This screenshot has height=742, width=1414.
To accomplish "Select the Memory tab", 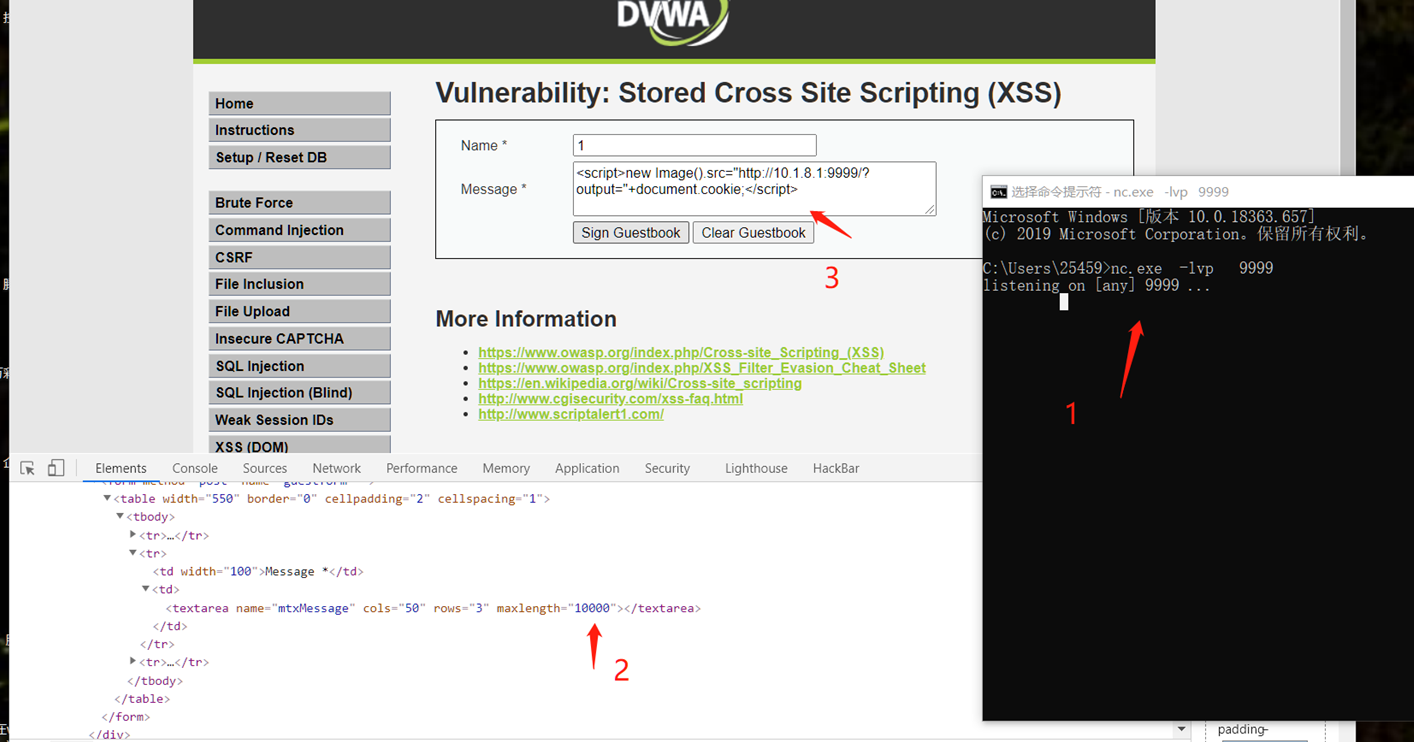I will coord(506,468).
